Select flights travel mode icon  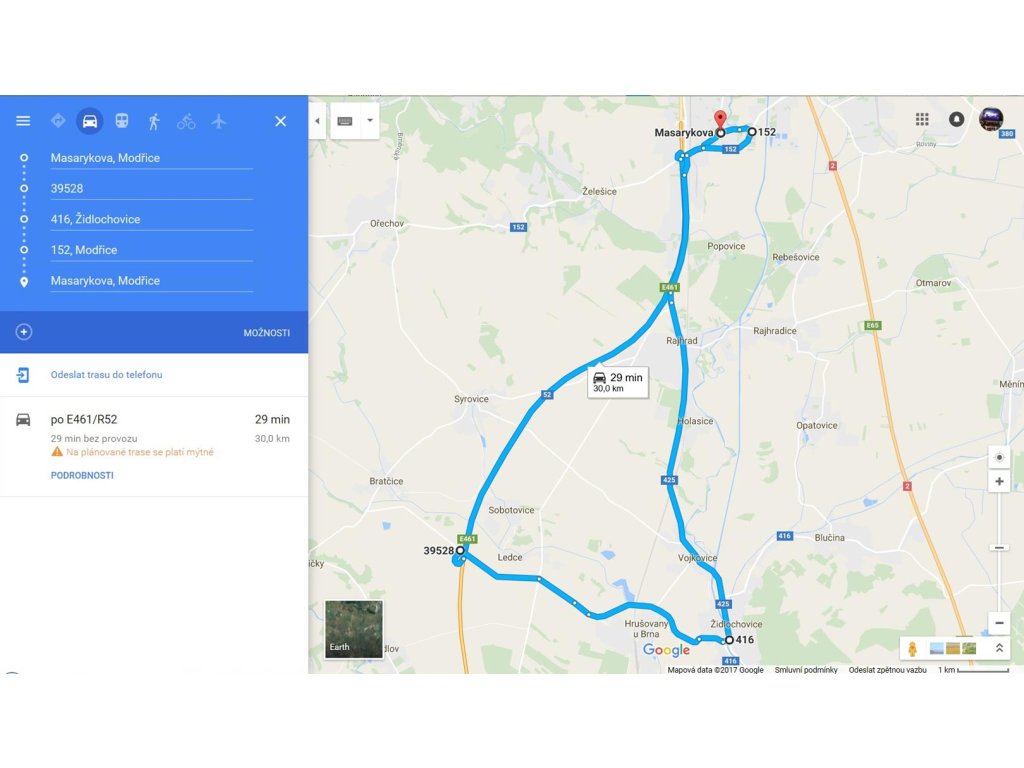(218, 121)
